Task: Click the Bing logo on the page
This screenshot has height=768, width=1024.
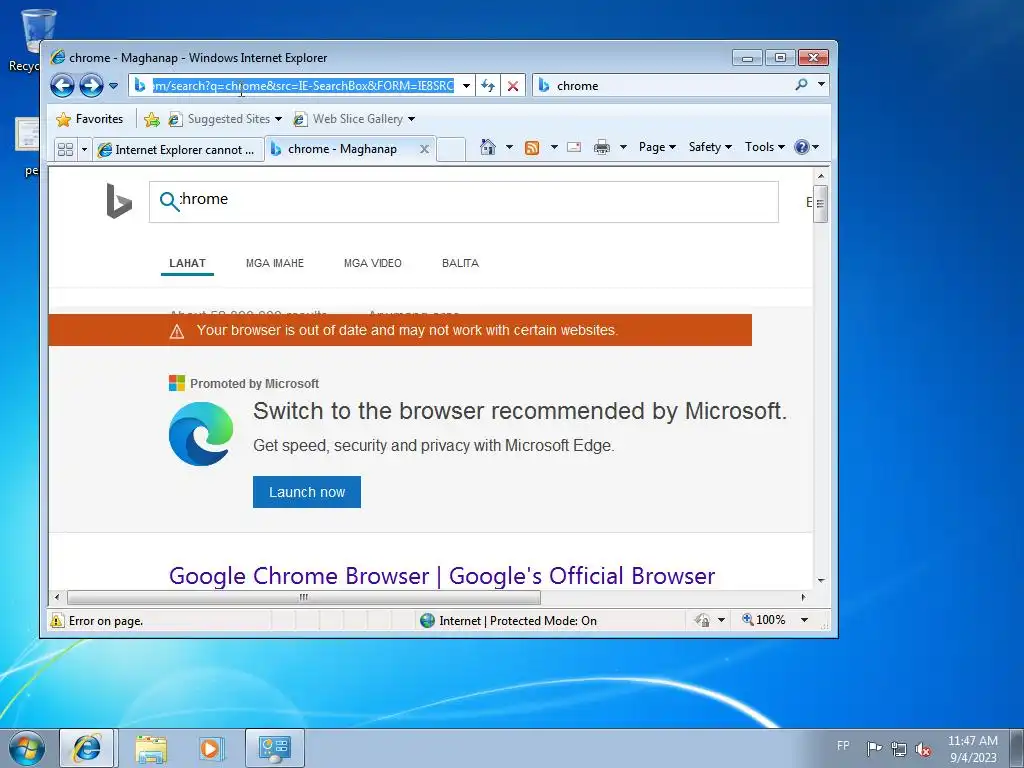Action: coord(119,200)
